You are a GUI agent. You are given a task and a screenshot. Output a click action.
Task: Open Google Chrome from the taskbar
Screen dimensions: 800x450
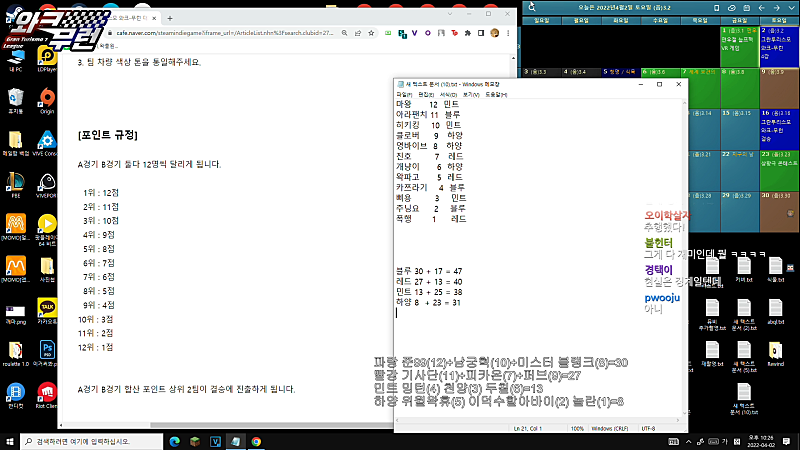pyautogui.click(x=256, y=441)
